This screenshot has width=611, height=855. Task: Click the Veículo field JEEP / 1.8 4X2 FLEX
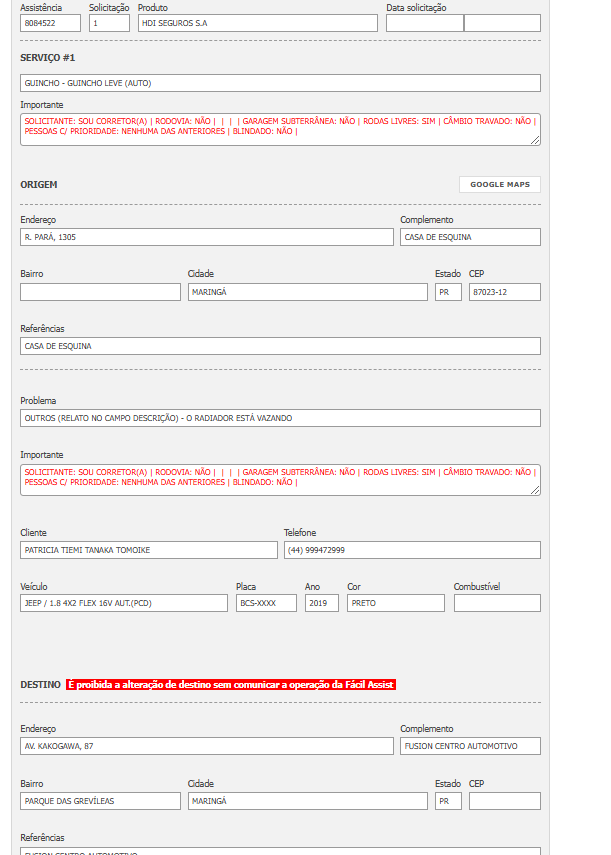point(124,603)
